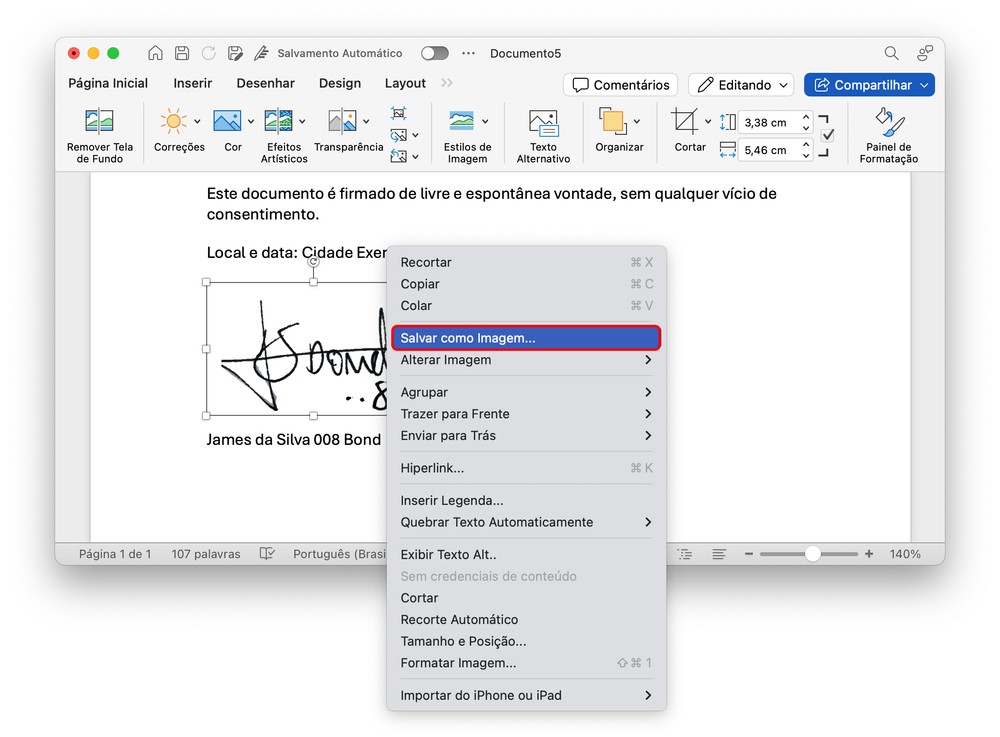Image resolution: width=1000 pixels, height=737 pixels.
Task: Switch to the Inserir ribbon tab
Action: tap(192, 84)
